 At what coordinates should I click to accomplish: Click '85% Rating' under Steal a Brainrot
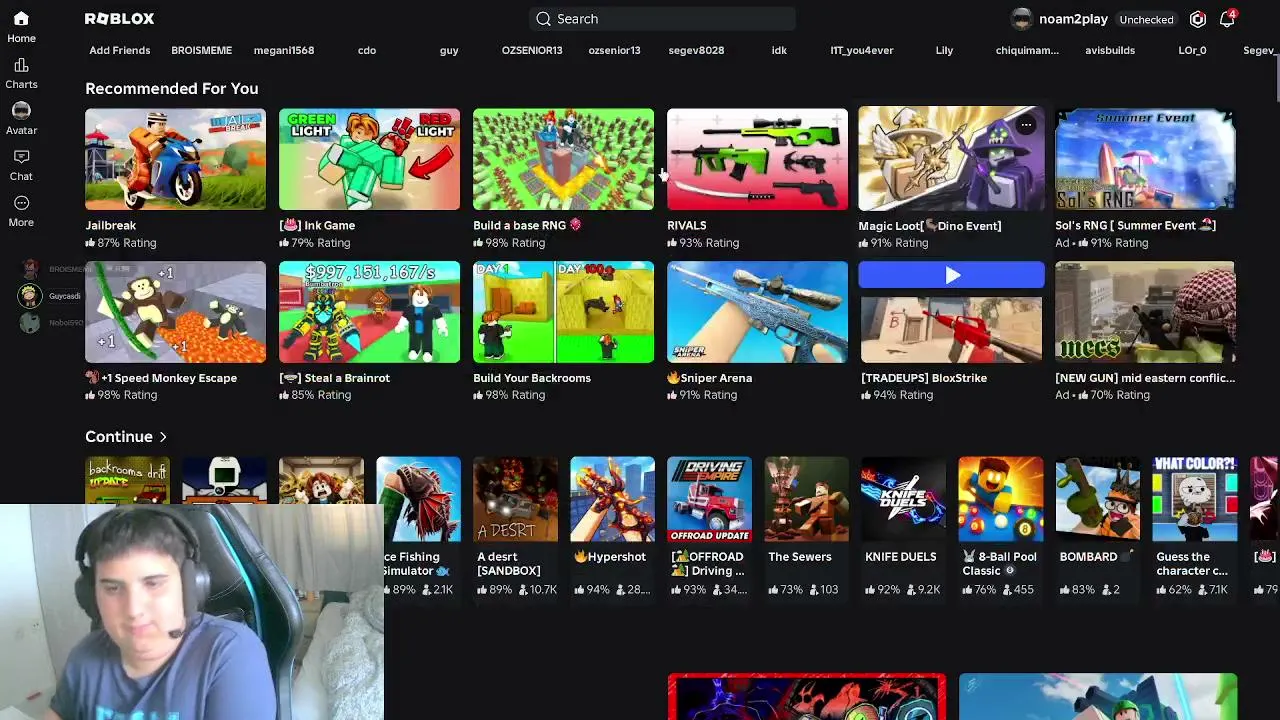click(x=315, y=395)
